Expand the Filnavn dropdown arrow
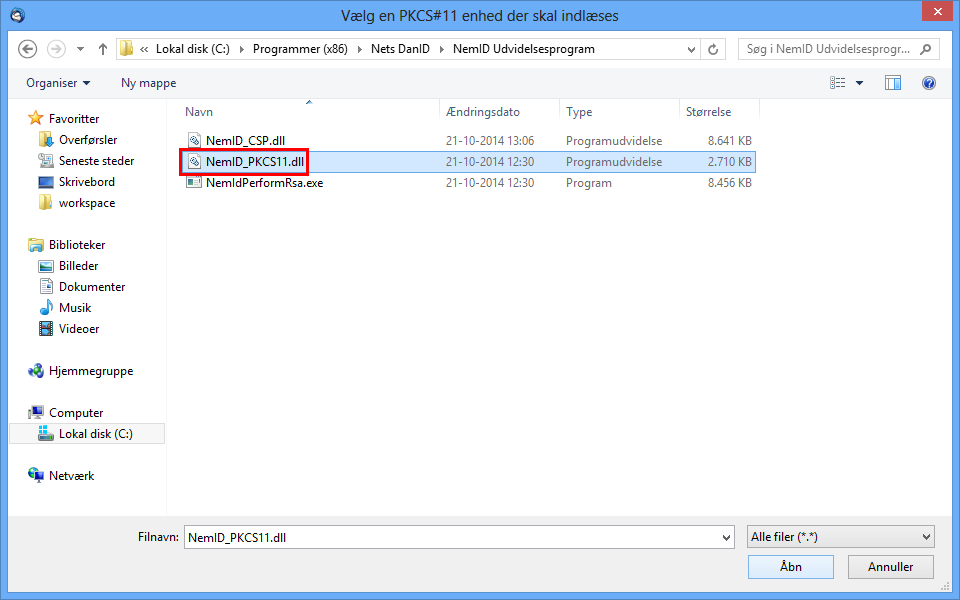The image size is (960, 600). 727,538
